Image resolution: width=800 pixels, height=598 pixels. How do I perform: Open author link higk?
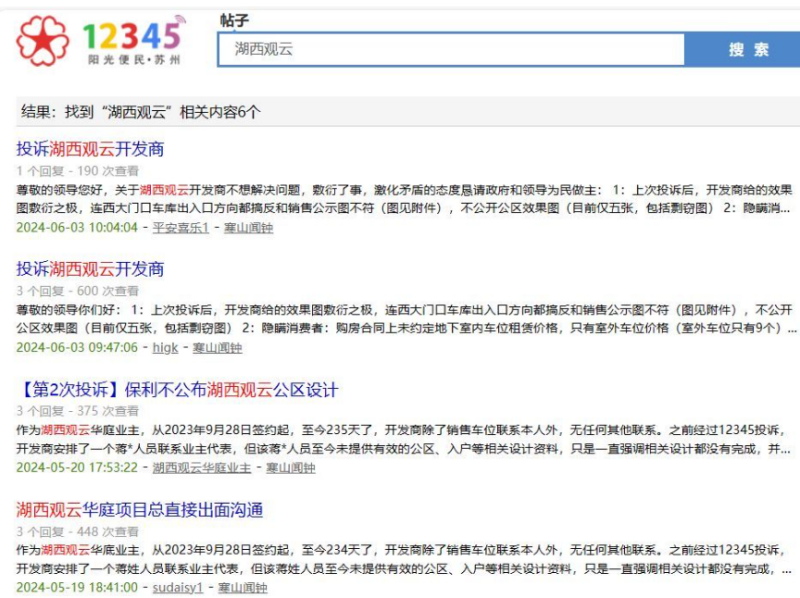click(x=165, y=348)
